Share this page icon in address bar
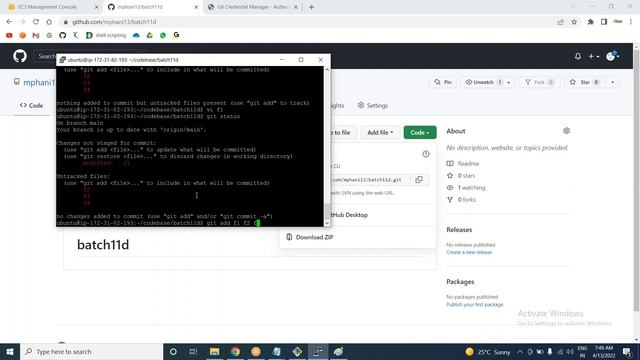The image size is (640, 360). pos(560,22)
